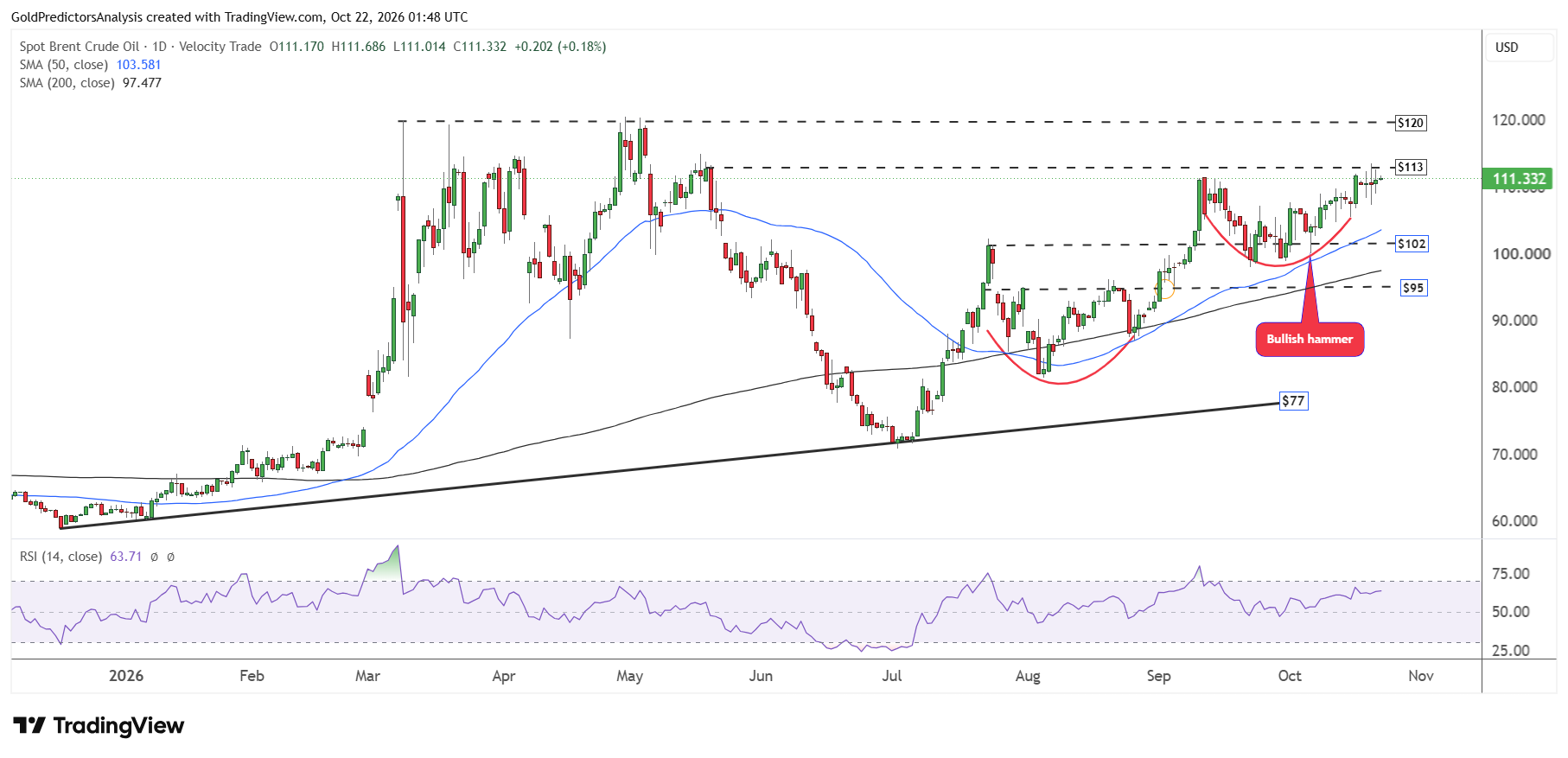Image resolution: width=1568 pixels, height=758 pixels.
Task: Click the Nov label on time axis
Action: pyautogui.click(x=1421, y=676)
